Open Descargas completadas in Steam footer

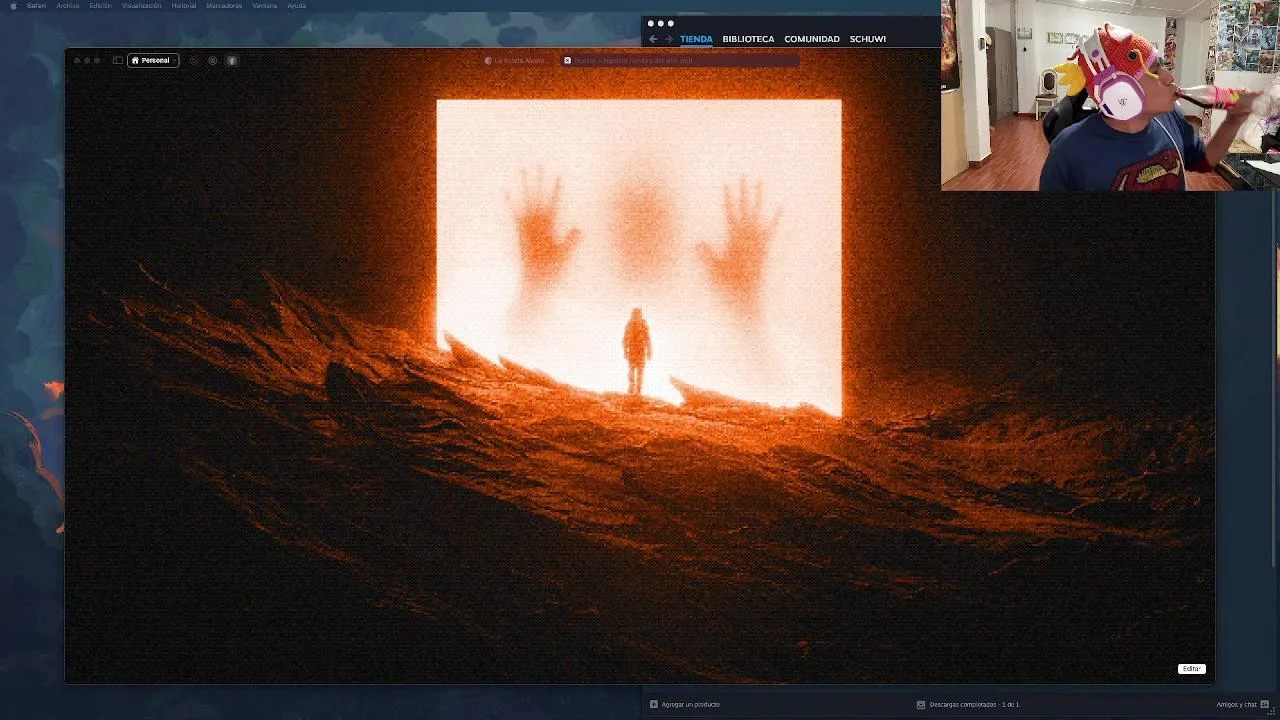coord(974,704)
